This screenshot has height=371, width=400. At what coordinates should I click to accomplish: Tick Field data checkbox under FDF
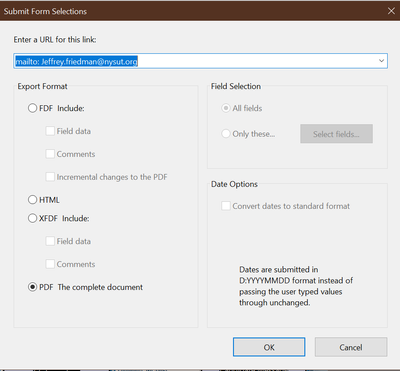[50, 131]
